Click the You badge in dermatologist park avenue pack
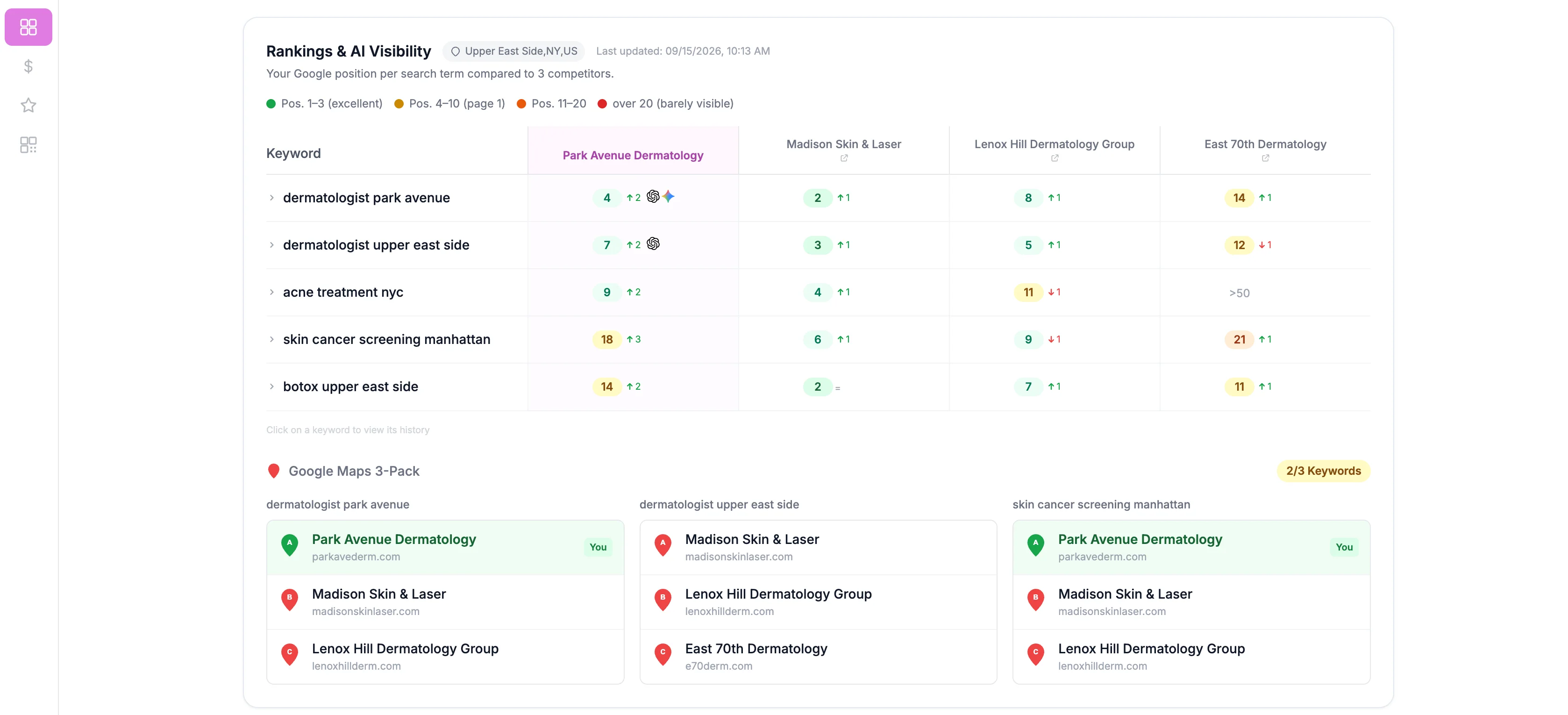This screenshot has width=1568, height=715. 598,547
